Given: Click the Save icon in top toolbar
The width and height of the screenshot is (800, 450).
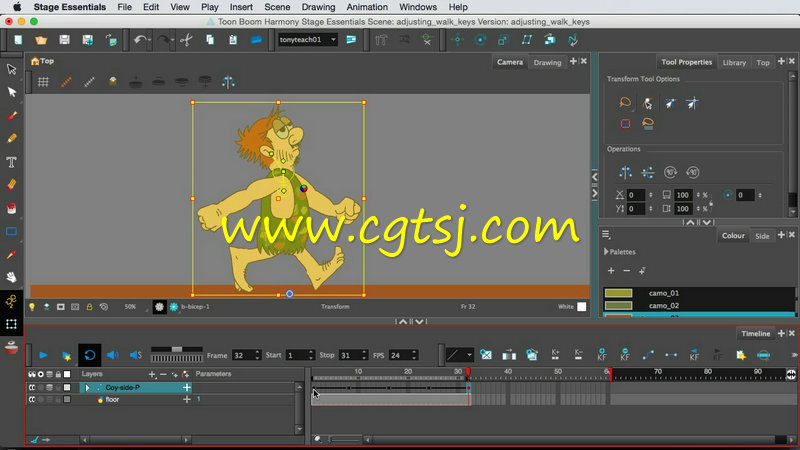Looking at the screenshot, I should (64, 40).
